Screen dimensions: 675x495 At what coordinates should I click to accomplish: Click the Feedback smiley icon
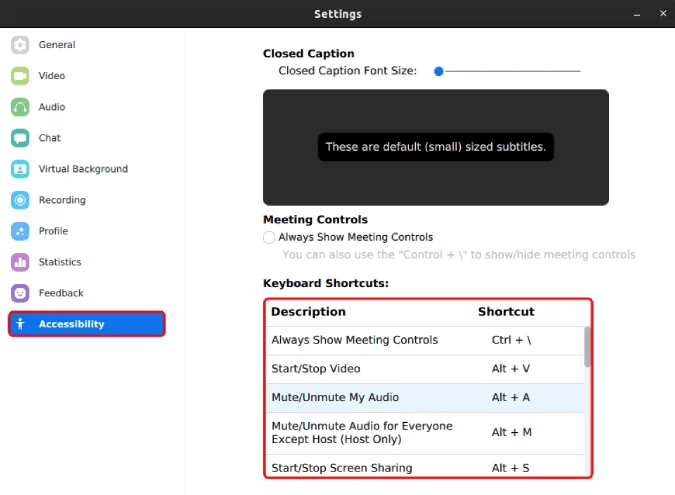pyautogui.click(x=20, y=293)
